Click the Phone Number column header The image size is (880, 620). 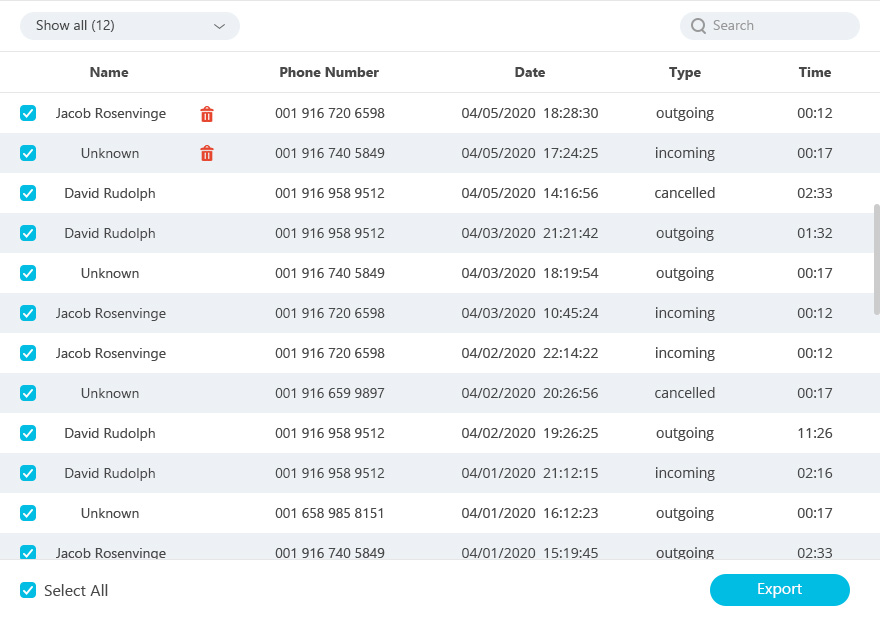pos(329,72)
